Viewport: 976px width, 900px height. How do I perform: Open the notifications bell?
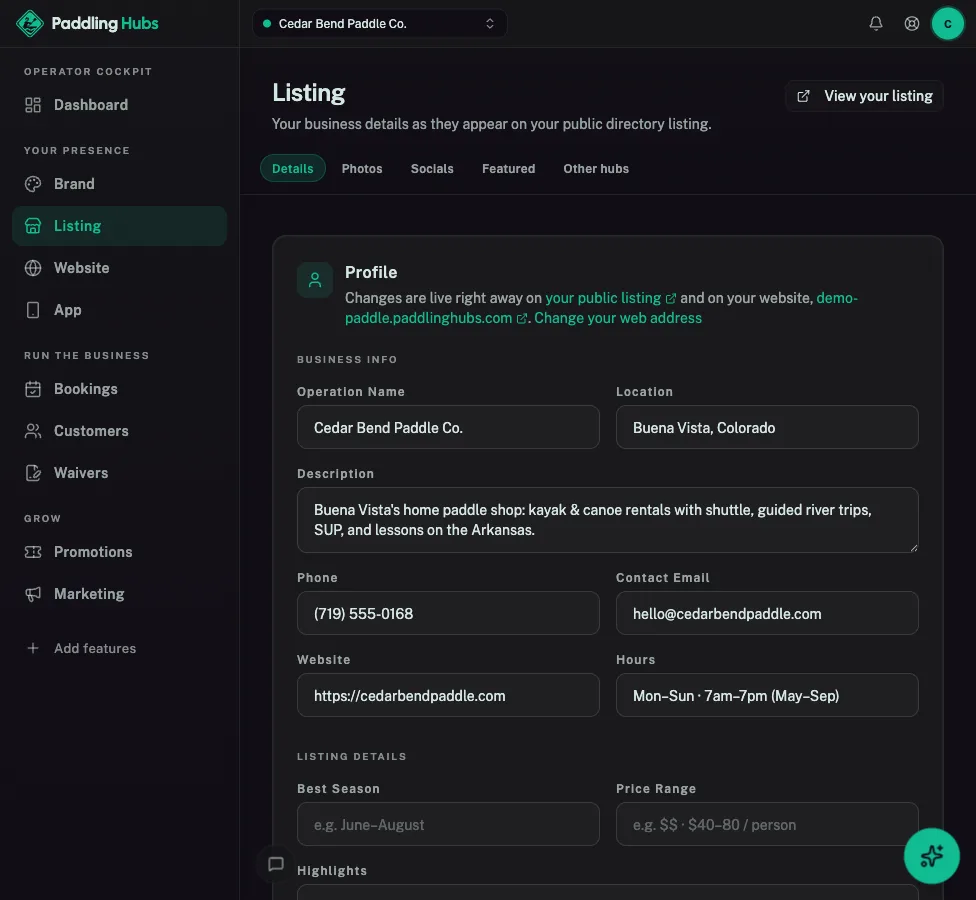tap(876, 24)
